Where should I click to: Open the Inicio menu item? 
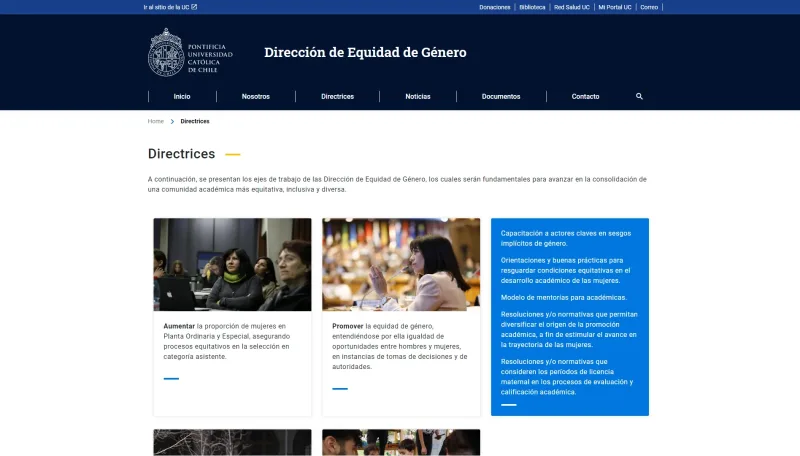tap(182, 96)
